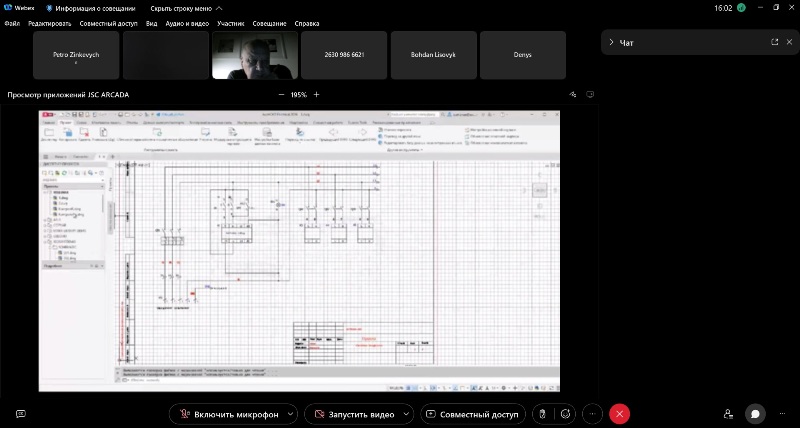Open the Справка menu
The image size is (800, 428).
pyautogui.click(x=307, y=23)
